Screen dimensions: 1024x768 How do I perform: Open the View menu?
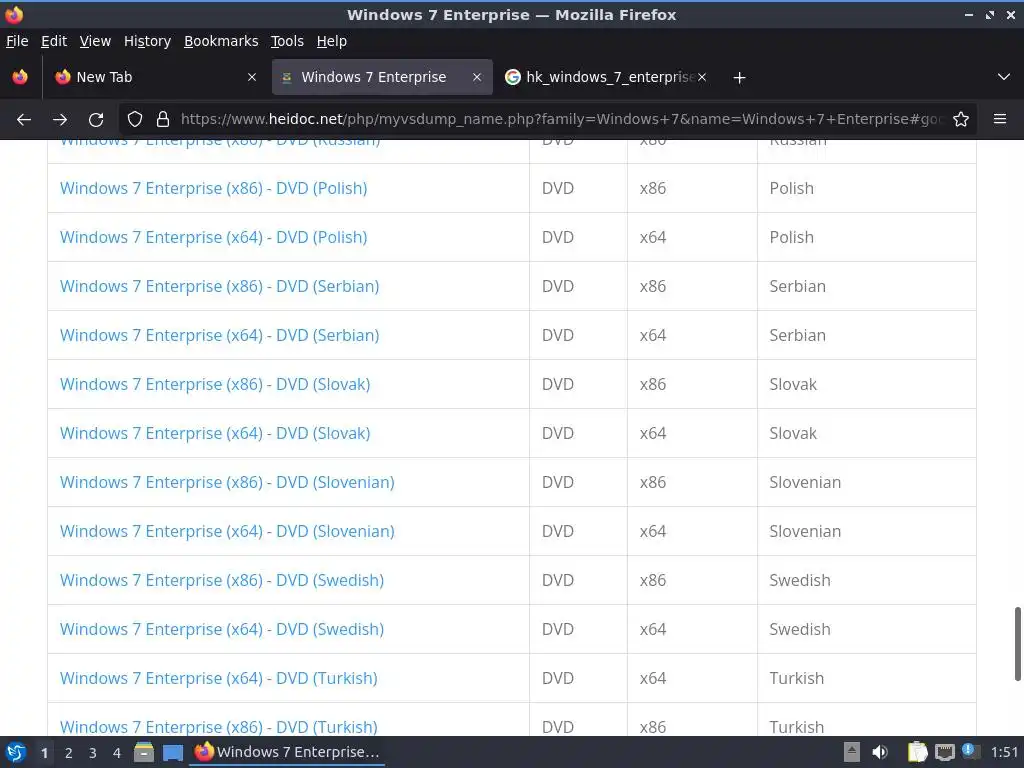(x=95, y=41)
